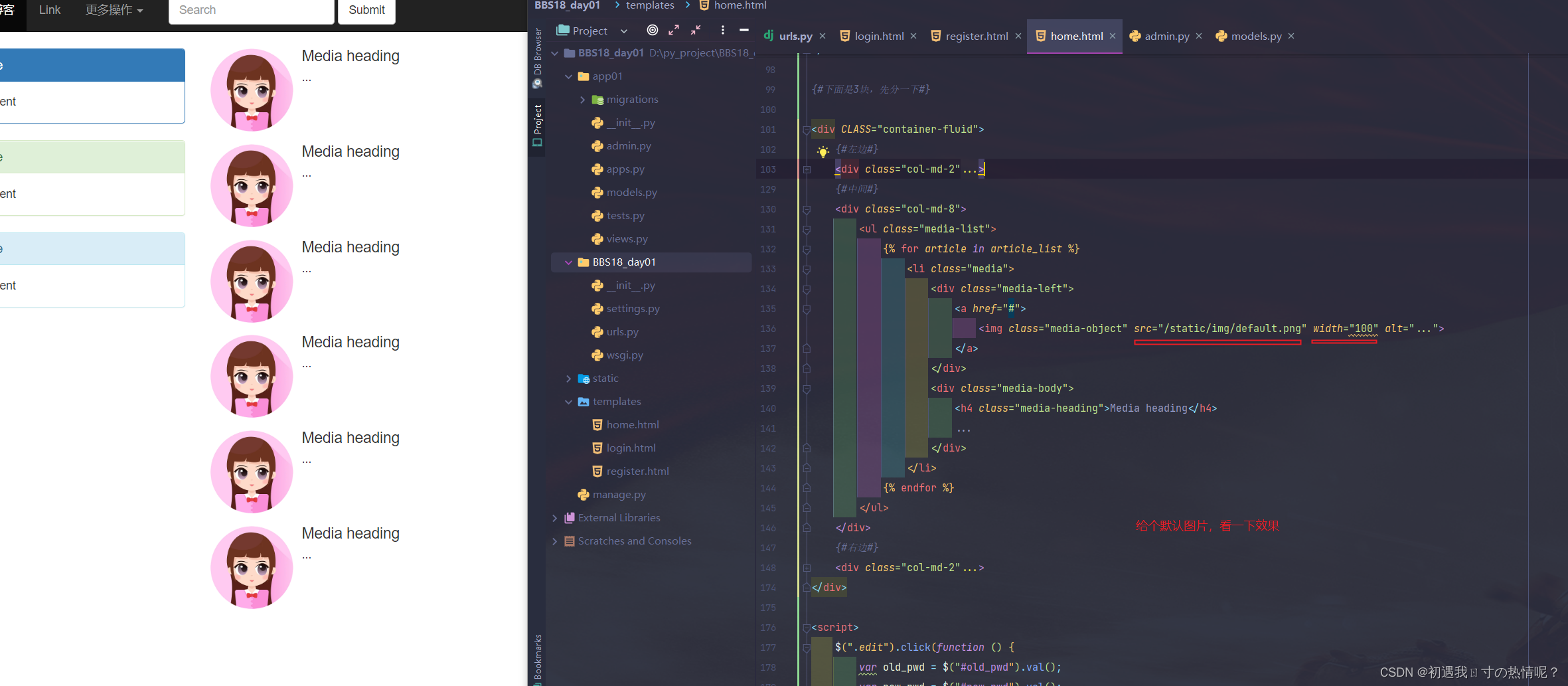Collapse the templates folder
1568x686 pixels.
click(569, 402)
